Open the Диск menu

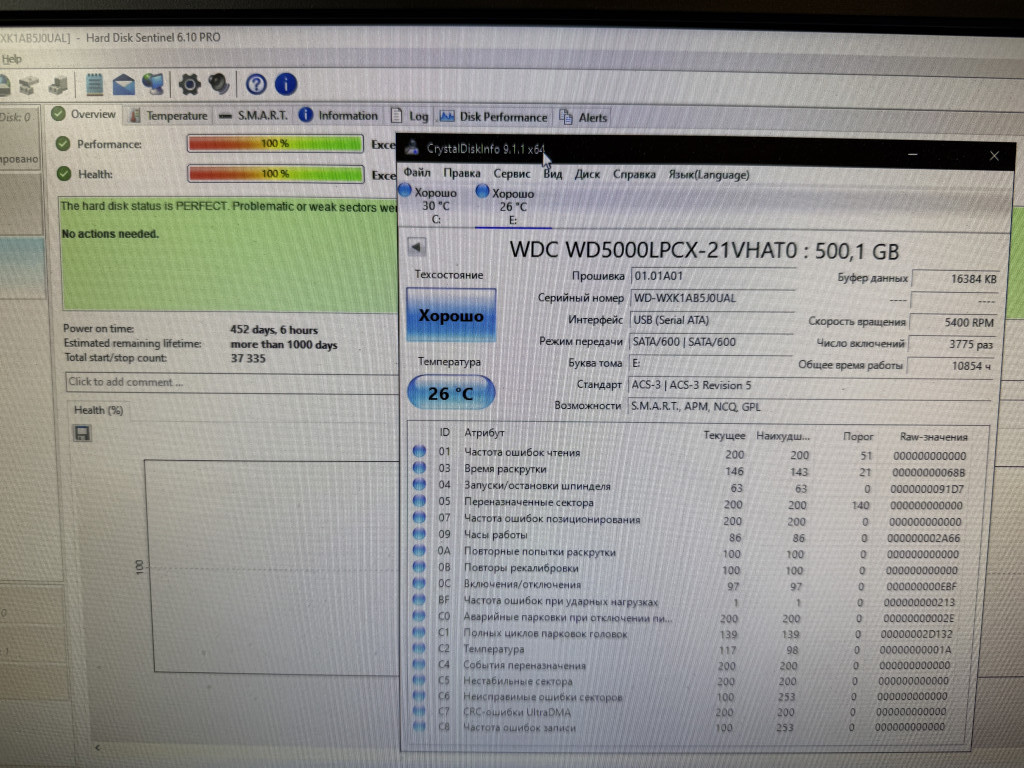point(587,174)
